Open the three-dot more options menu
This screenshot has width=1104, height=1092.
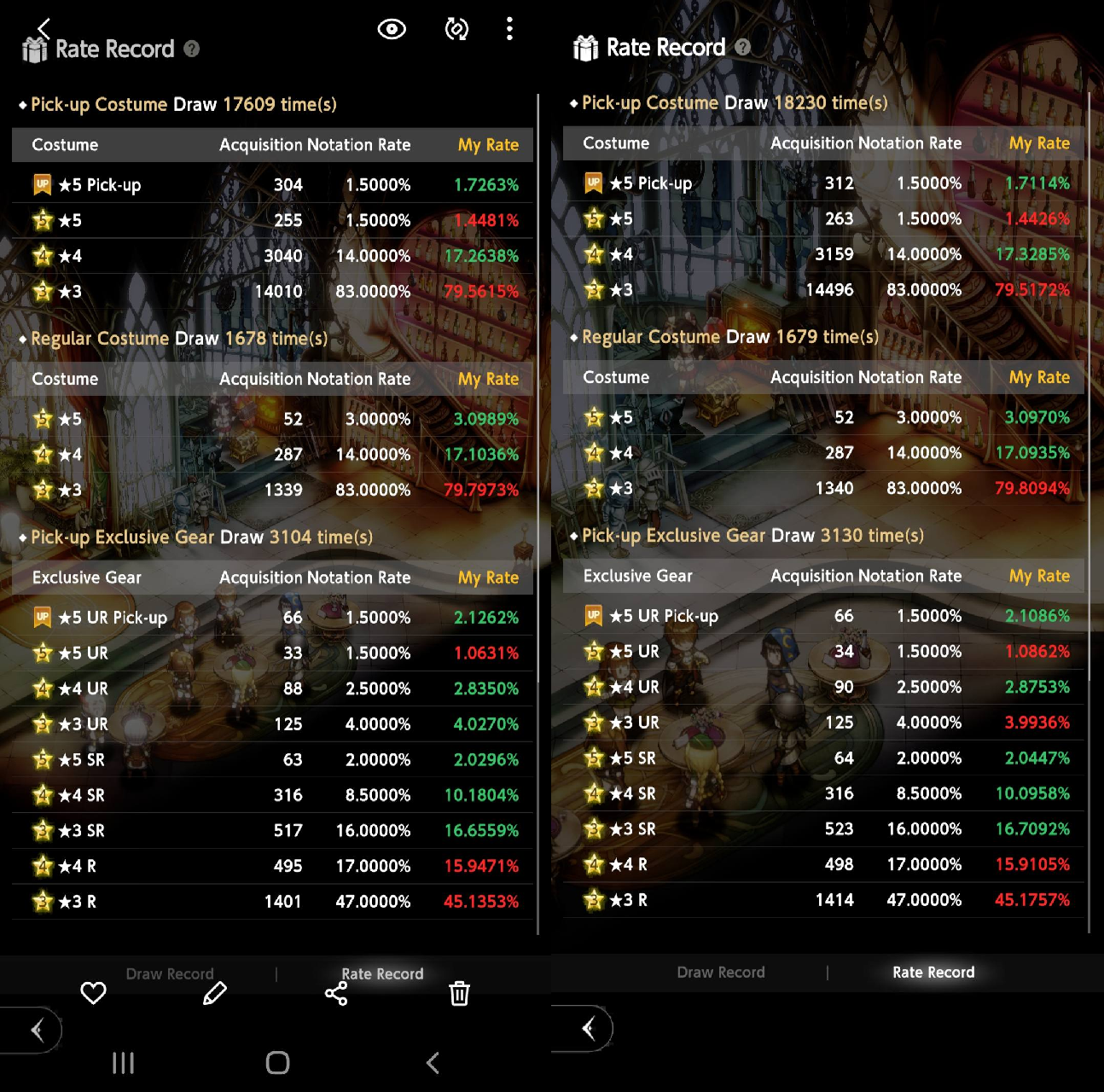pos(509,29)
